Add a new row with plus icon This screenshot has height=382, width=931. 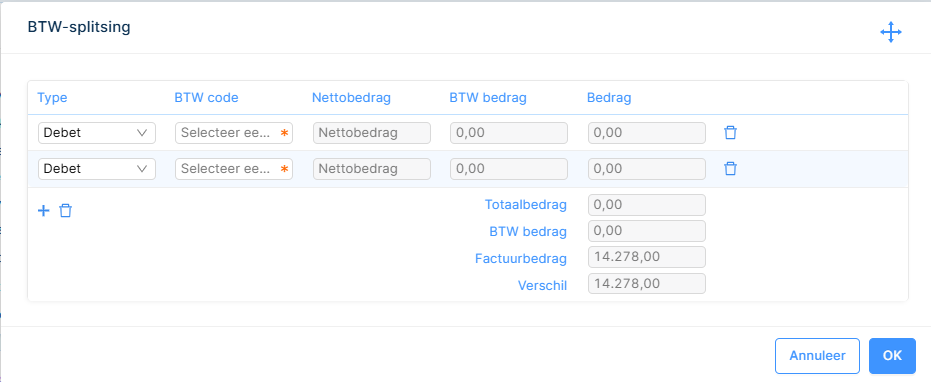(43, 210)
